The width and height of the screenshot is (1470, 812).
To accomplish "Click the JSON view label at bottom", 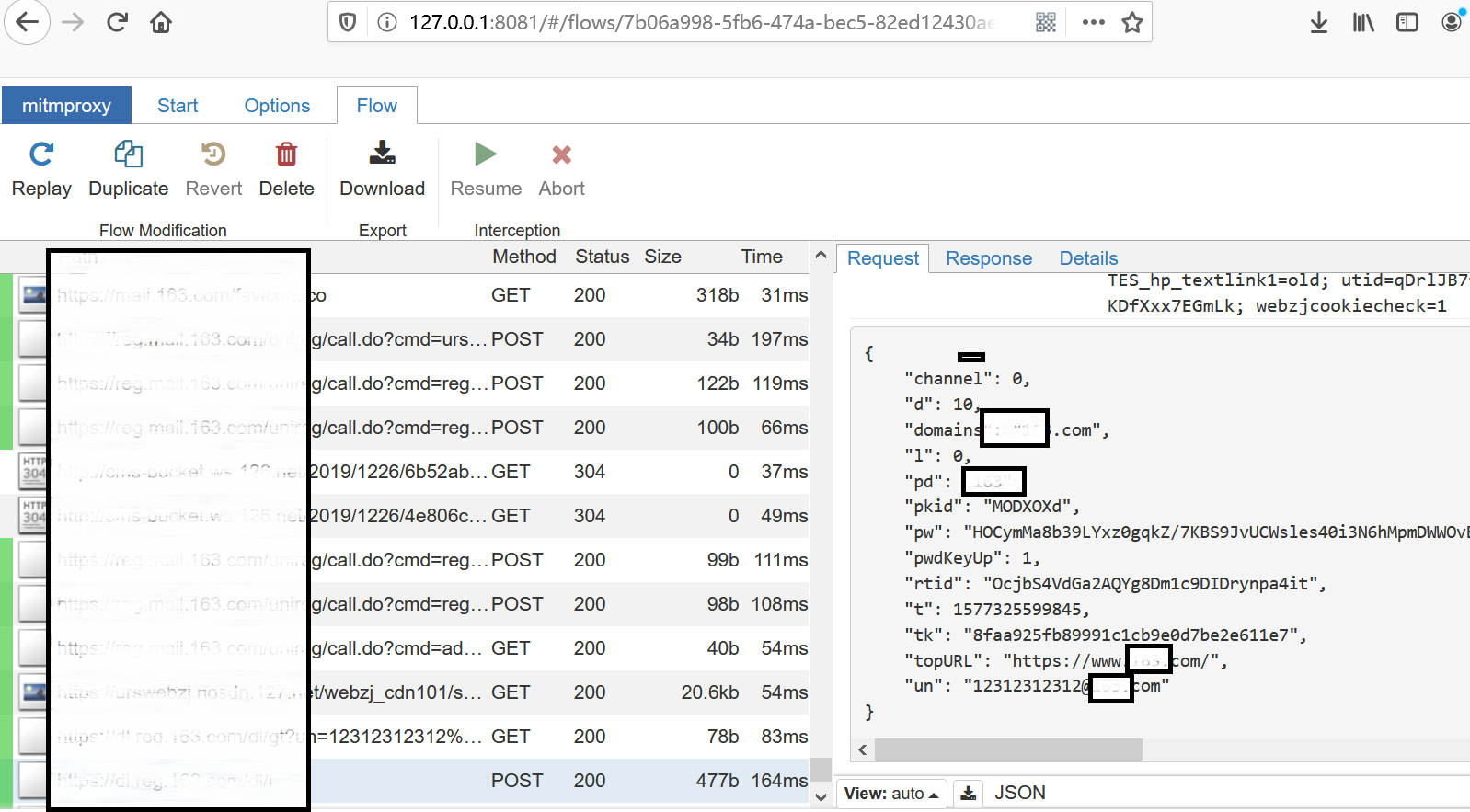I will tap(1020, 793).
